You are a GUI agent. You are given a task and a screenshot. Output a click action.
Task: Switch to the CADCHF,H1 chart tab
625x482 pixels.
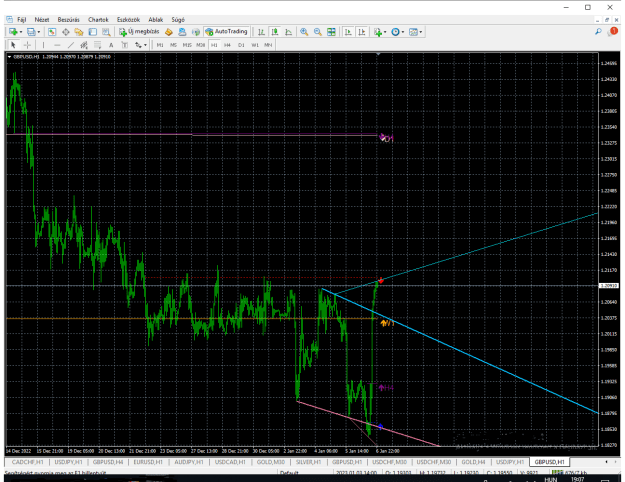tap(27, 462)
